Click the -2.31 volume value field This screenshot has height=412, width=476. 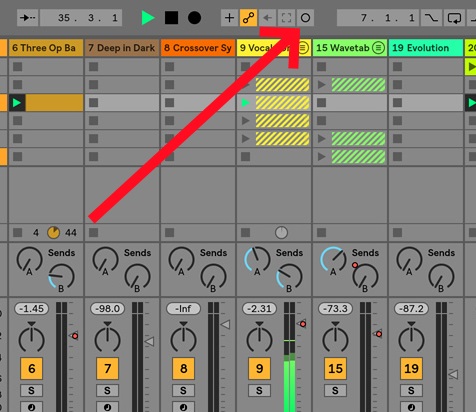point(259,309)
